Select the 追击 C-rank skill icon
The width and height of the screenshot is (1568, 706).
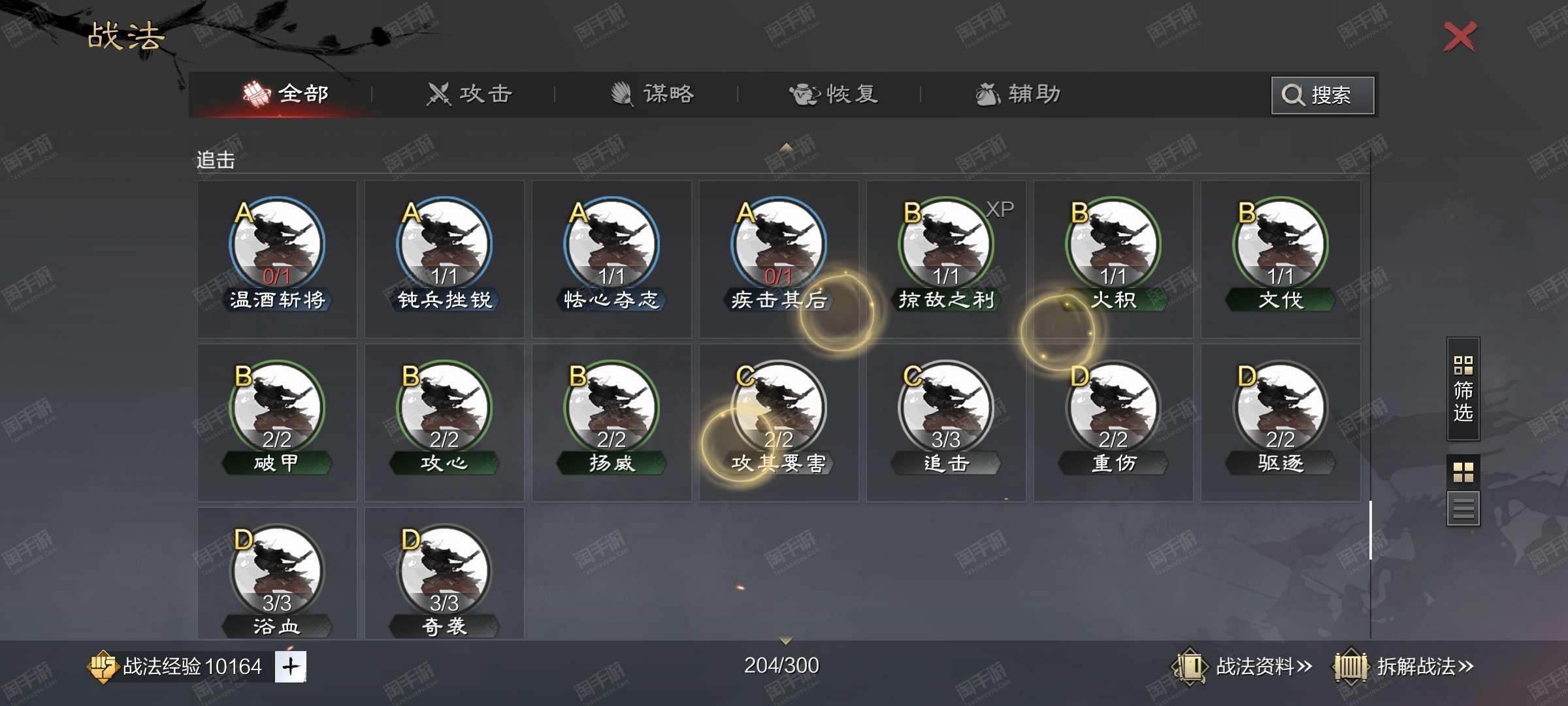pyautogui.click(x=946, y=406)
